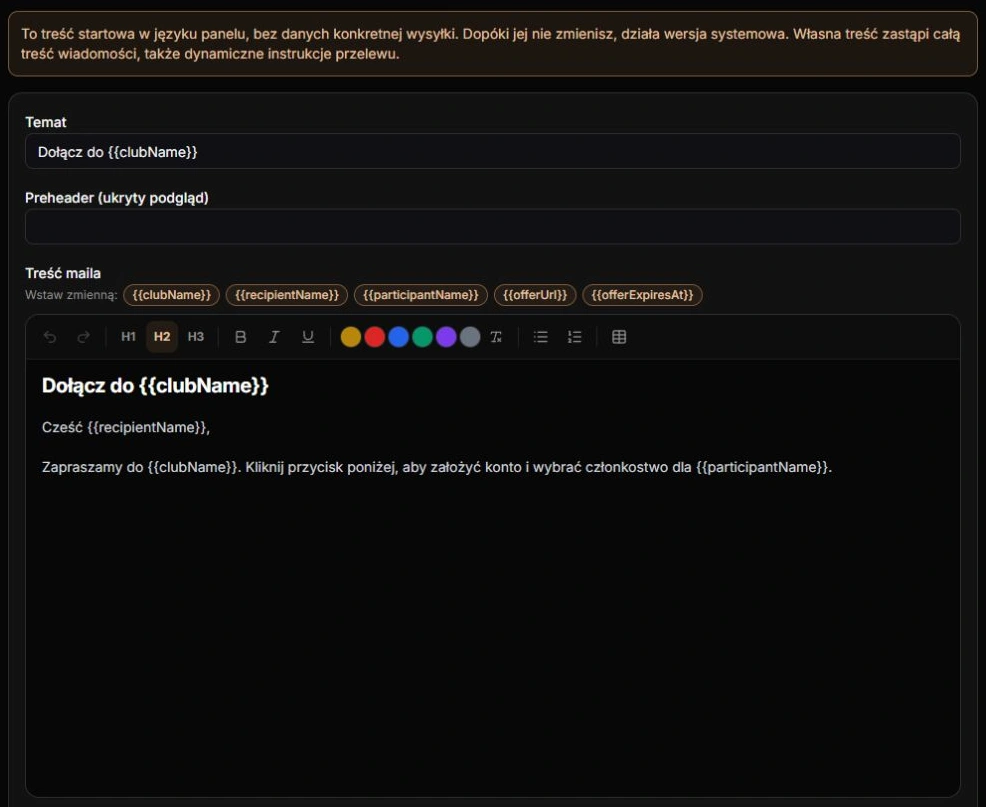This screenshot has width=986, height=807.
Task: Insert a bulleted list
Action: point(541,337)
